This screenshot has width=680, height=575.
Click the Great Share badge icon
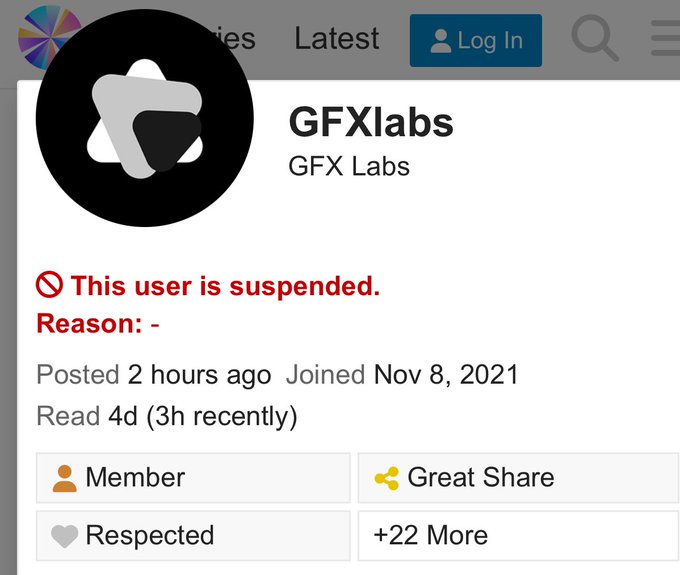[x=386, y=478]
